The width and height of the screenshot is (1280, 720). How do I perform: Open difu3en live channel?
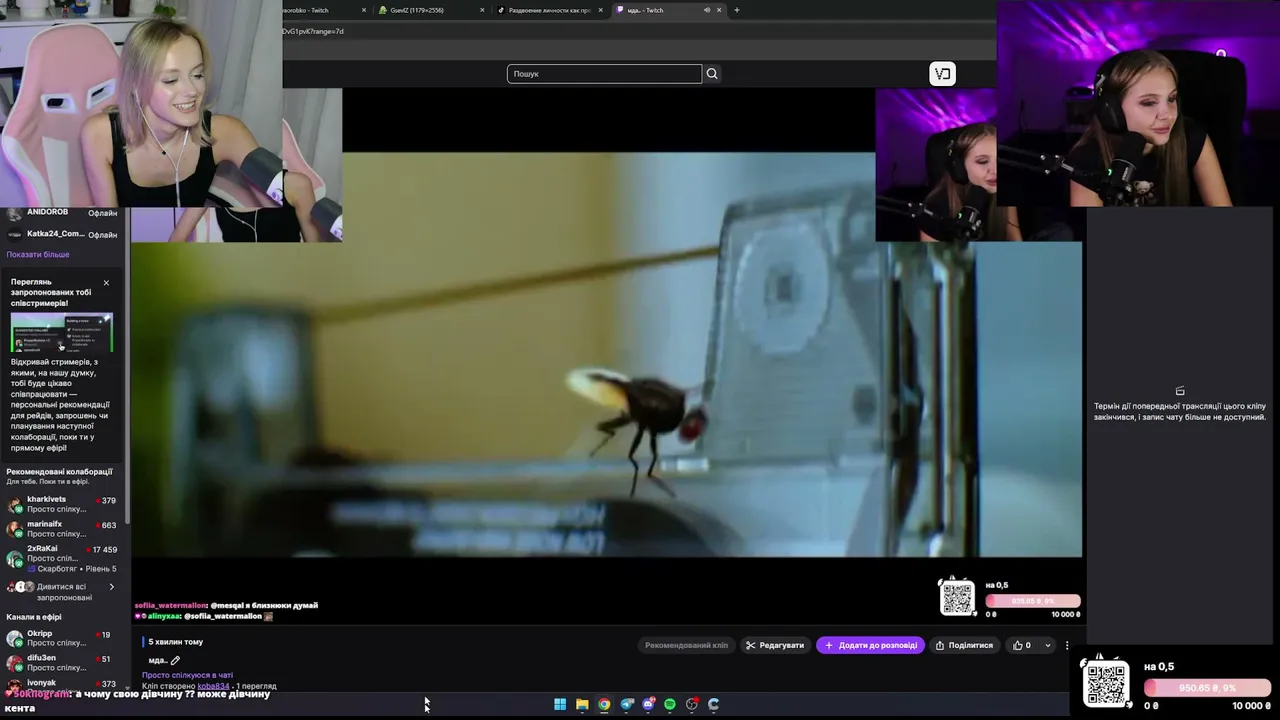[x=60, y=662]
